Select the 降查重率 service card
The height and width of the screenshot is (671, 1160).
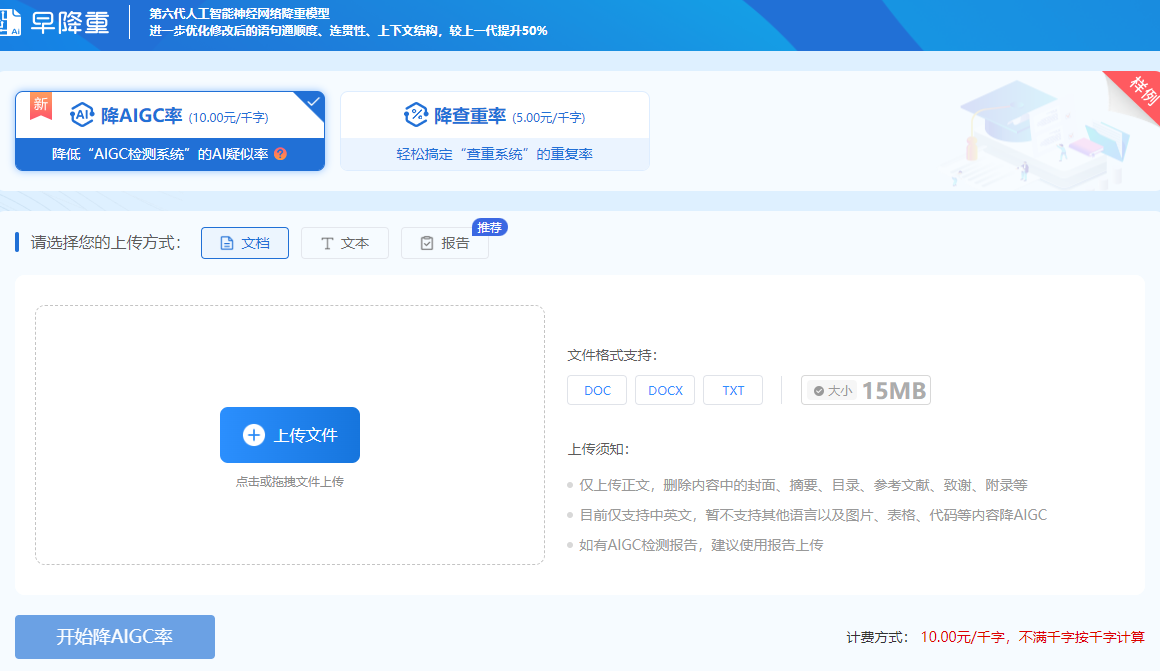tap(495, 130)
